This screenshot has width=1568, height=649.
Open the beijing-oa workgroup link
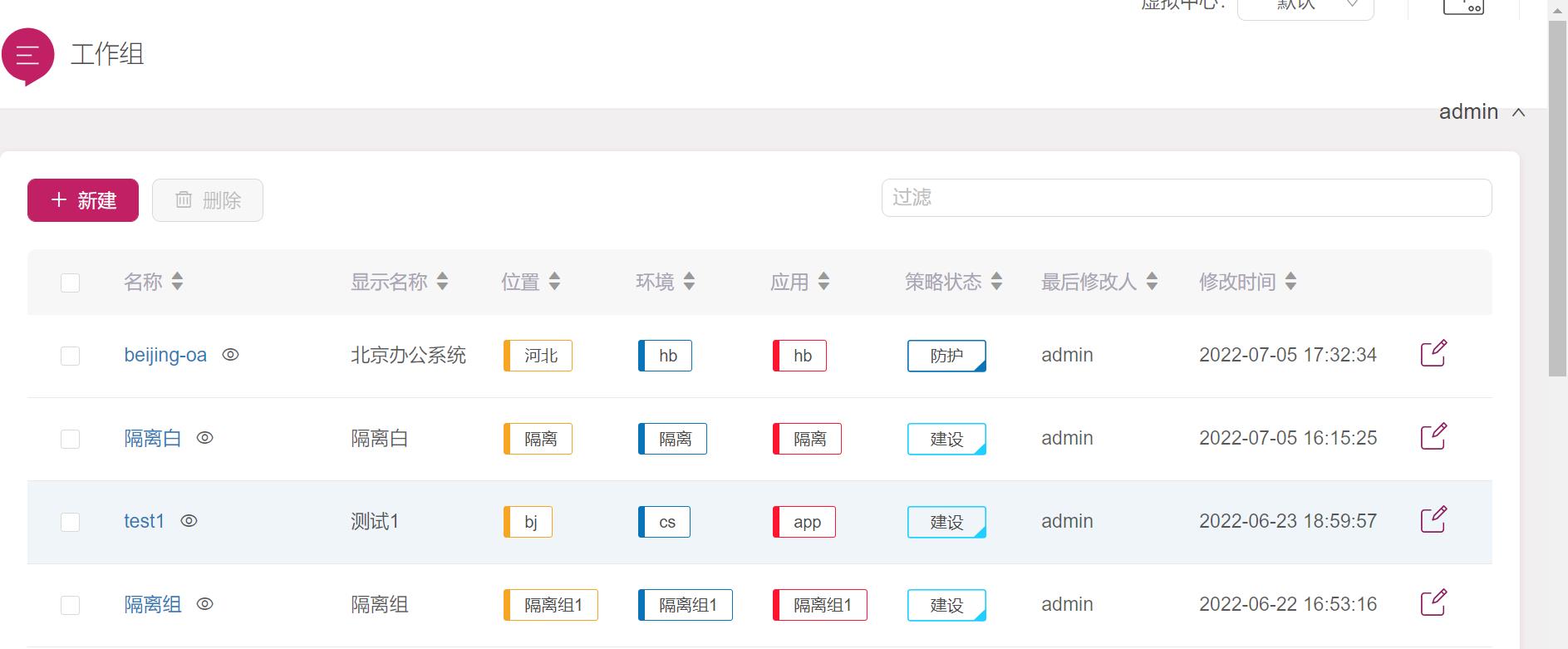(165, 355)
